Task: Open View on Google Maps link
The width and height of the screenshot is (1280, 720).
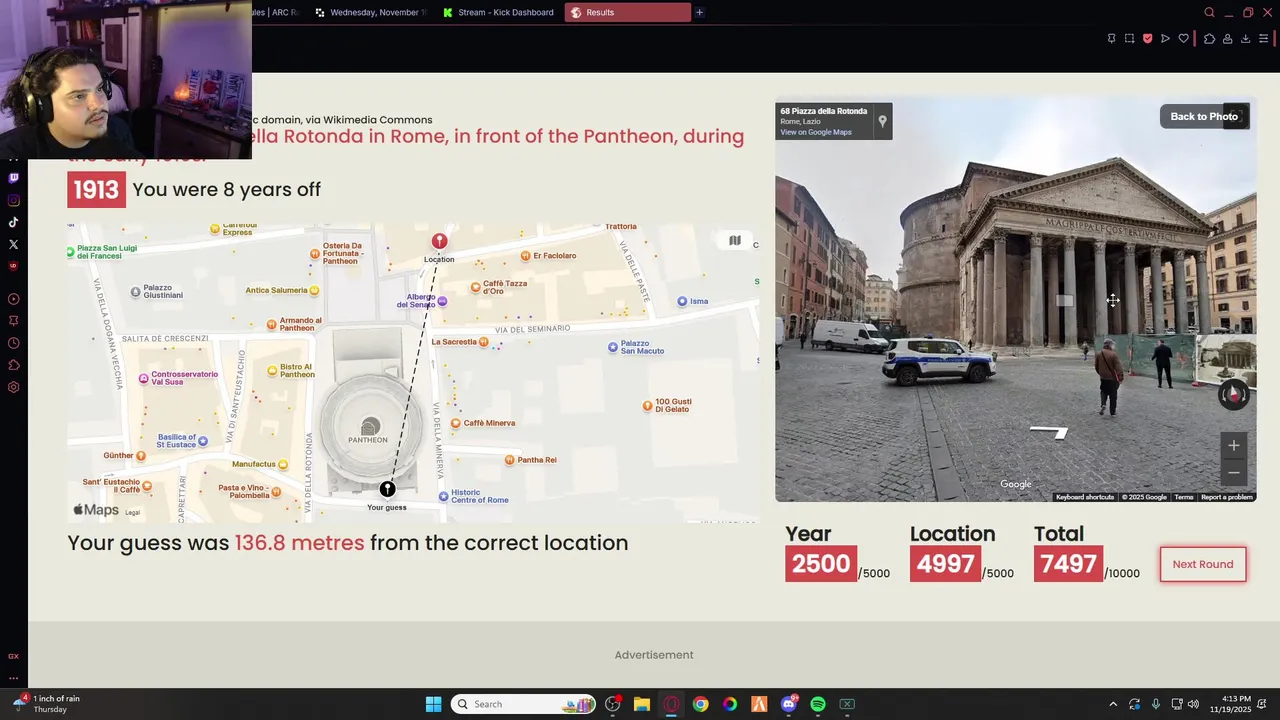Action: 816,132
